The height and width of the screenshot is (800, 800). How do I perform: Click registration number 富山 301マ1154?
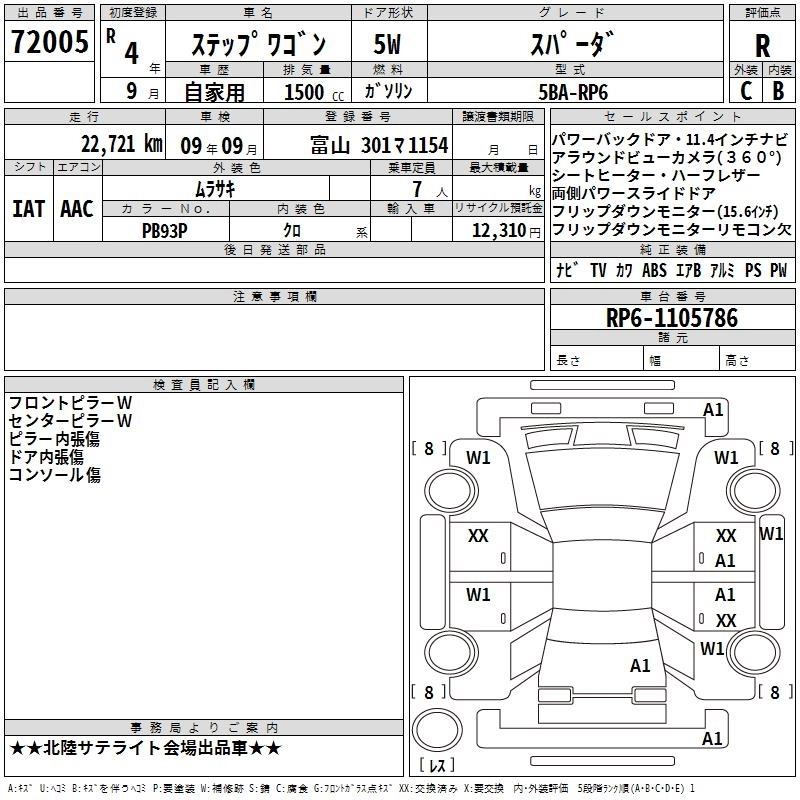coord(379,145)
